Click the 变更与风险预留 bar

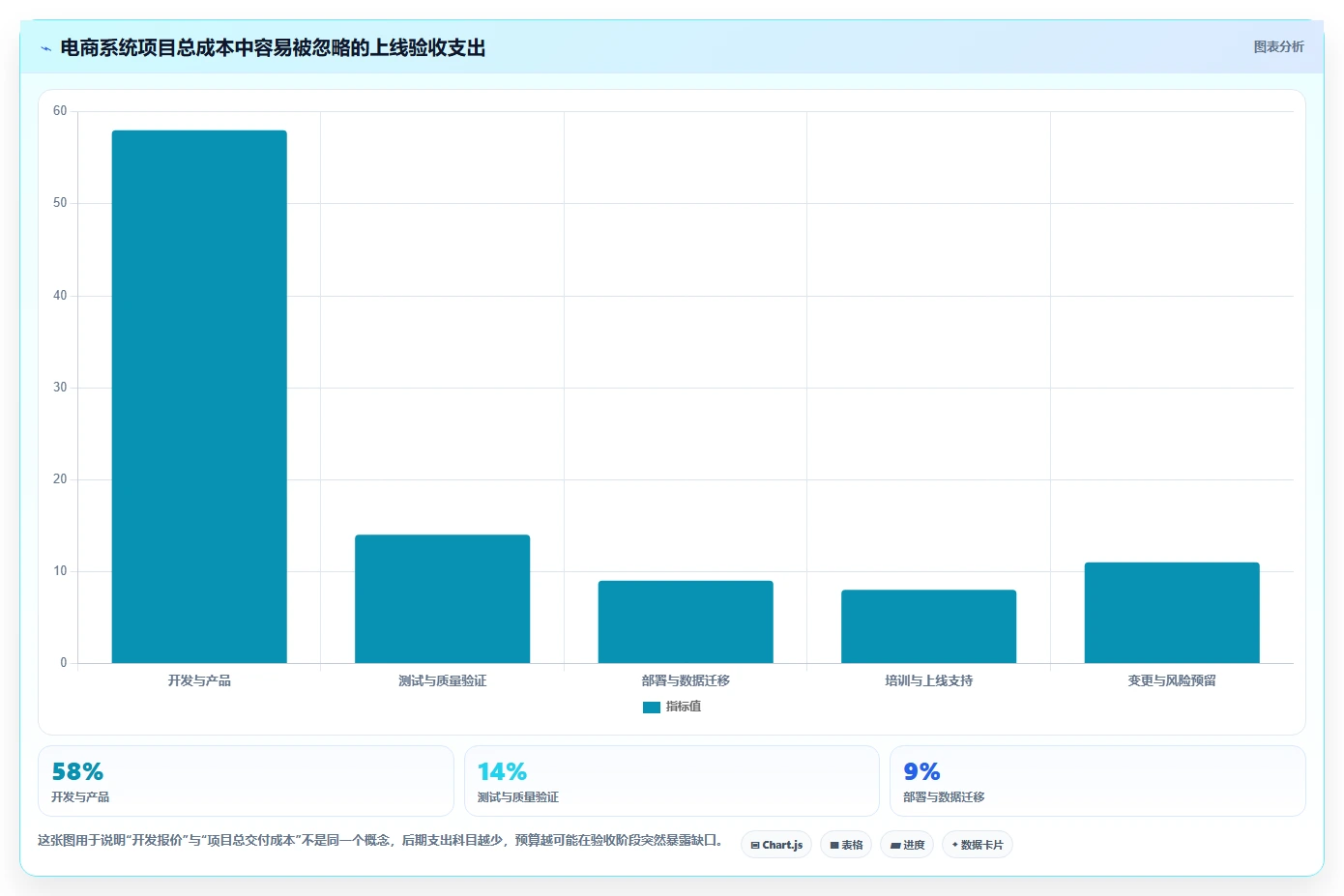pos(1172,613)
